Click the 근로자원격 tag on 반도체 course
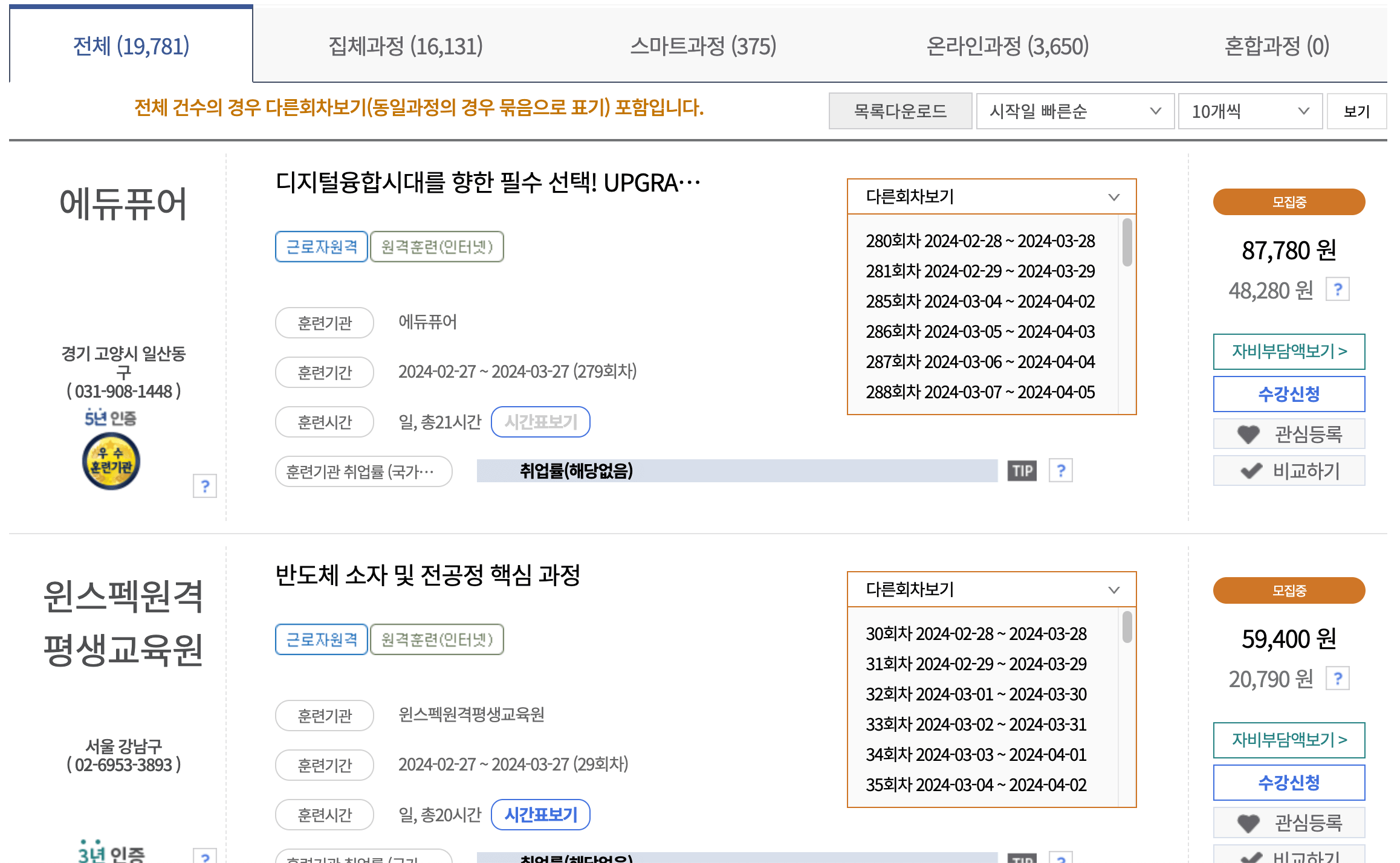This screenshot has height=863, width=1400. (x=322, y=639)
